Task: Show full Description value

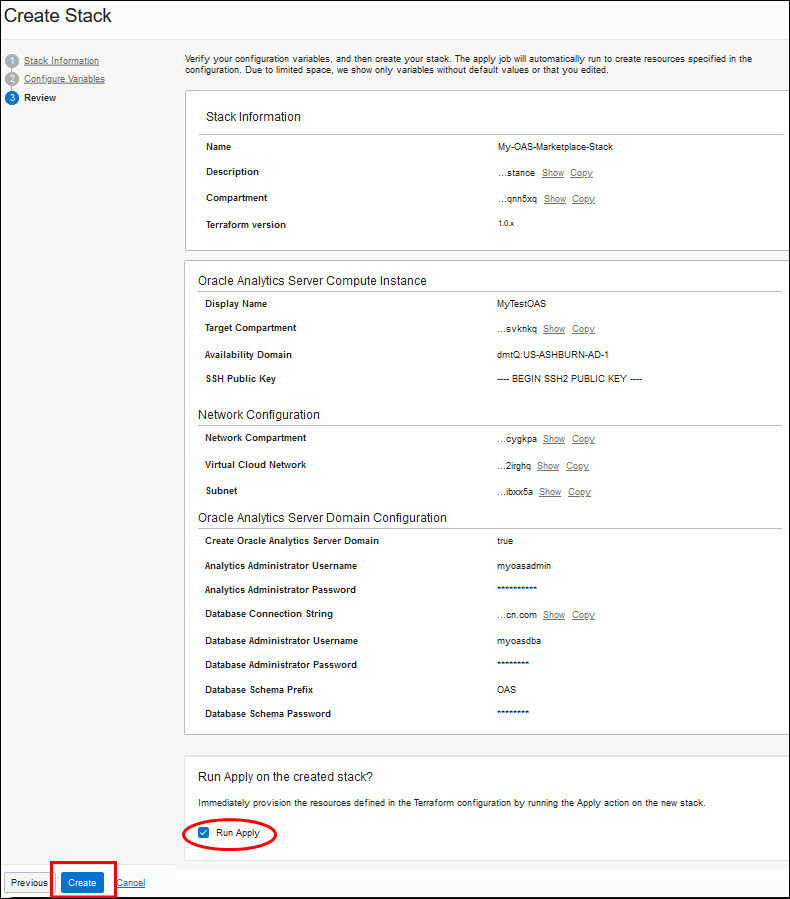Action: [553, 173]
